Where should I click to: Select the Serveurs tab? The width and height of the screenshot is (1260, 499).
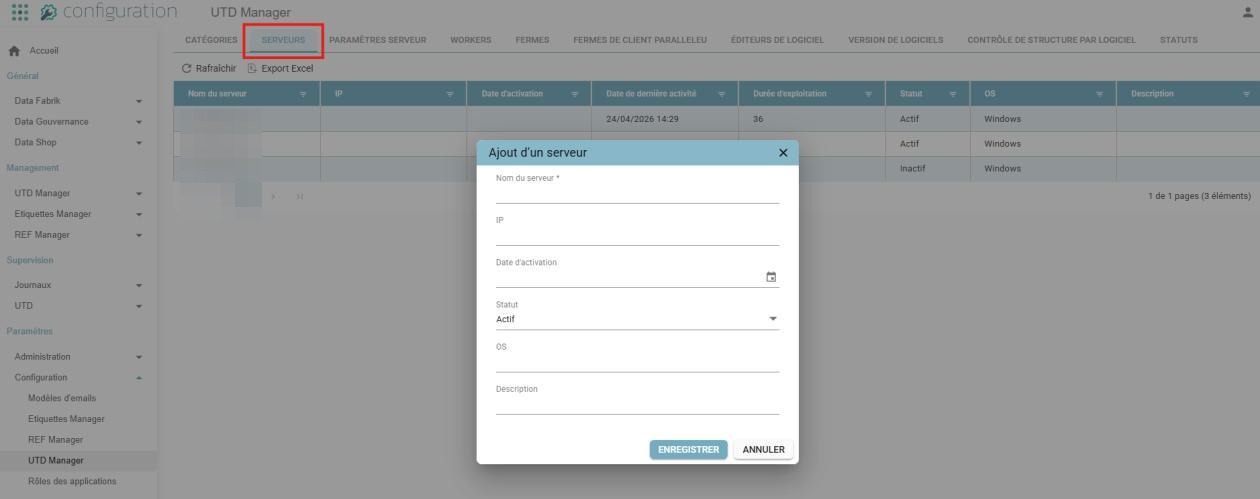click(283, 40)
